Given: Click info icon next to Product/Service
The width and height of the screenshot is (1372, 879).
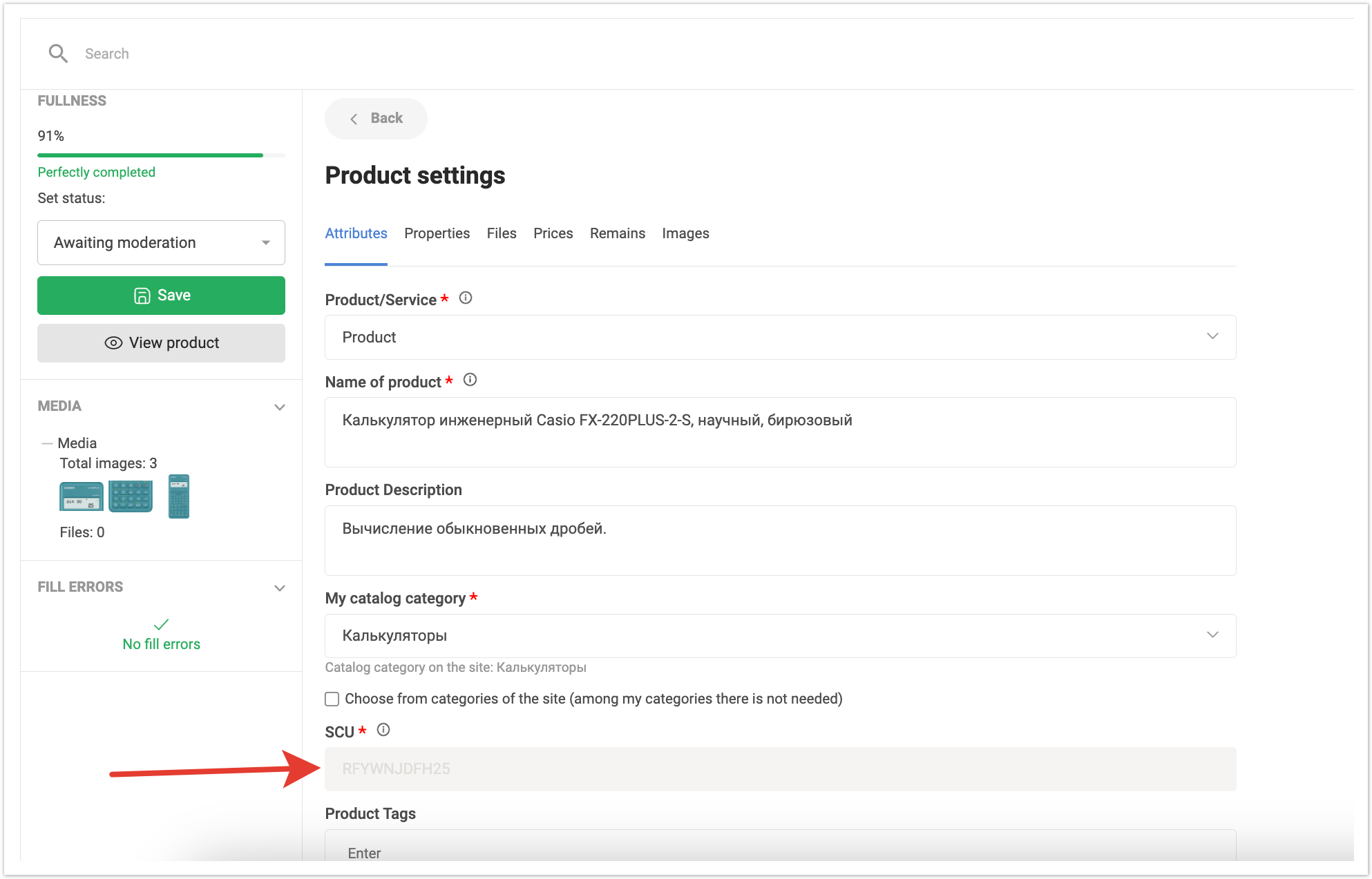Looking at the screenshot, I should (x=466, y=298).
